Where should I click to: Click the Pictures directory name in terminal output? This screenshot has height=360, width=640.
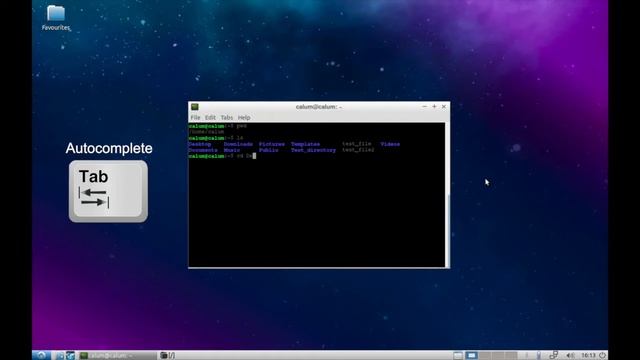tap(272, 144)
